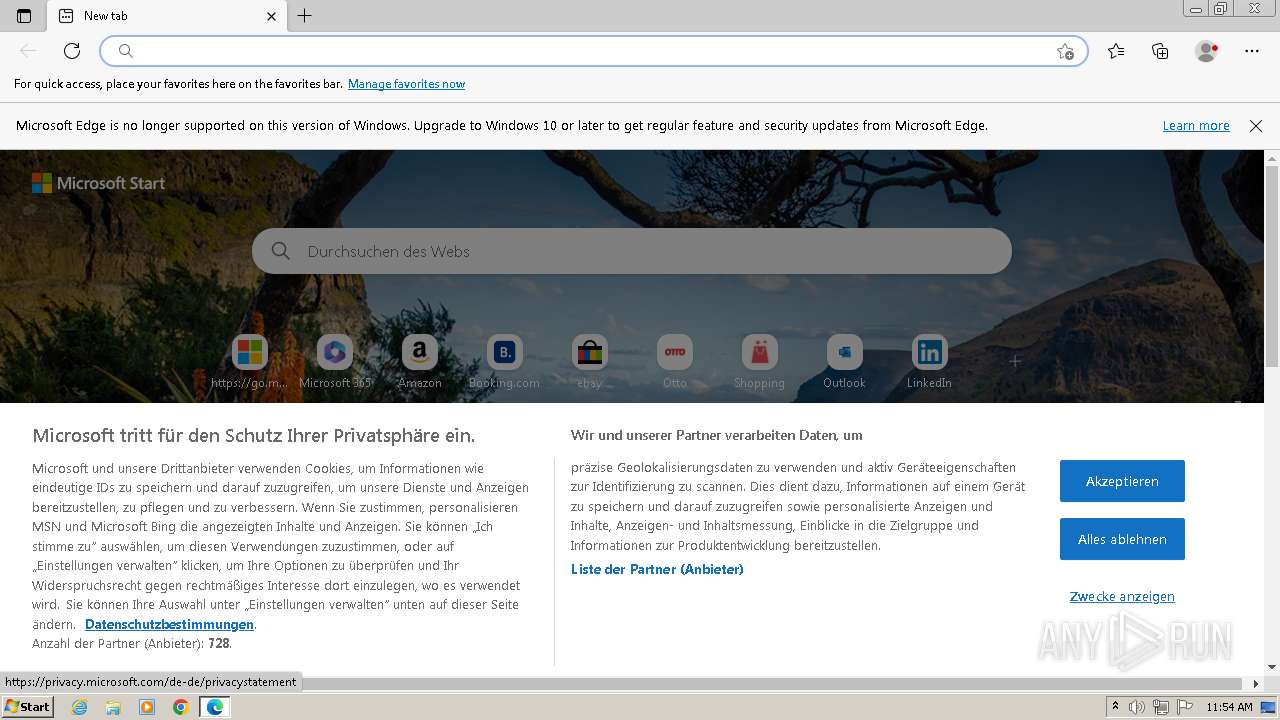
Task: Open Settings and more ellipsis menu
Action: 1252,51
